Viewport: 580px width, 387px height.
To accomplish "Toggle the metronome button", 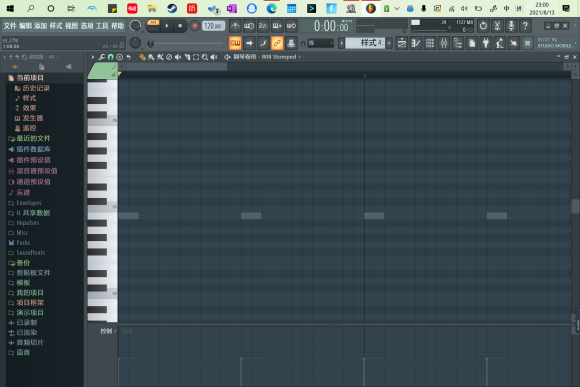I will pos(235,26).
